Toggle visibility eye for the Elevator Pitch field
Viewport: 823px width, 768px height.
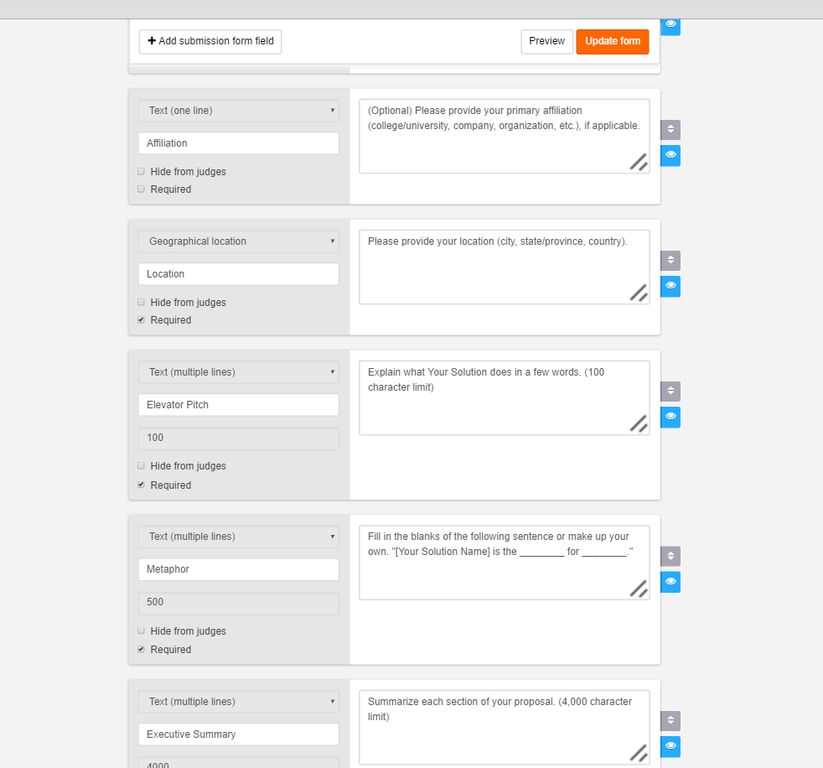tap(670, 417)
